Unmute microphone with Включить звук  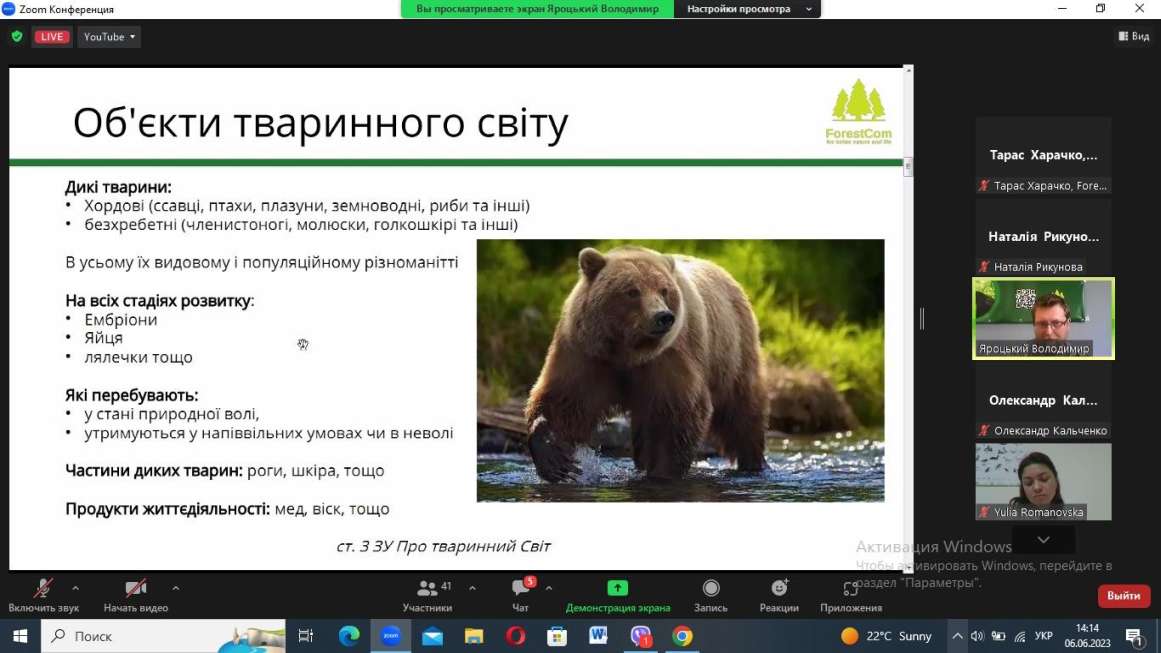(43, 595)
